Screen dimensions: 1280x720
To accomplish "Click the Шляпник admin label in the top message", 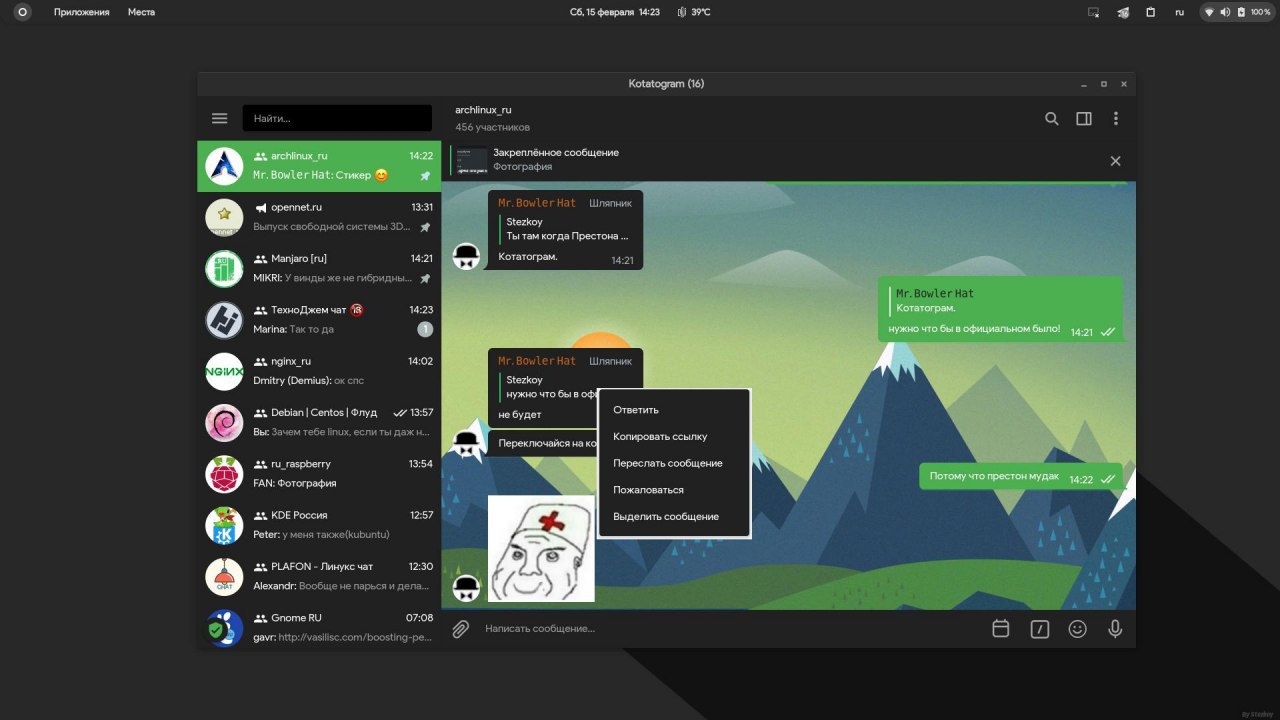I will click(611, 203).
